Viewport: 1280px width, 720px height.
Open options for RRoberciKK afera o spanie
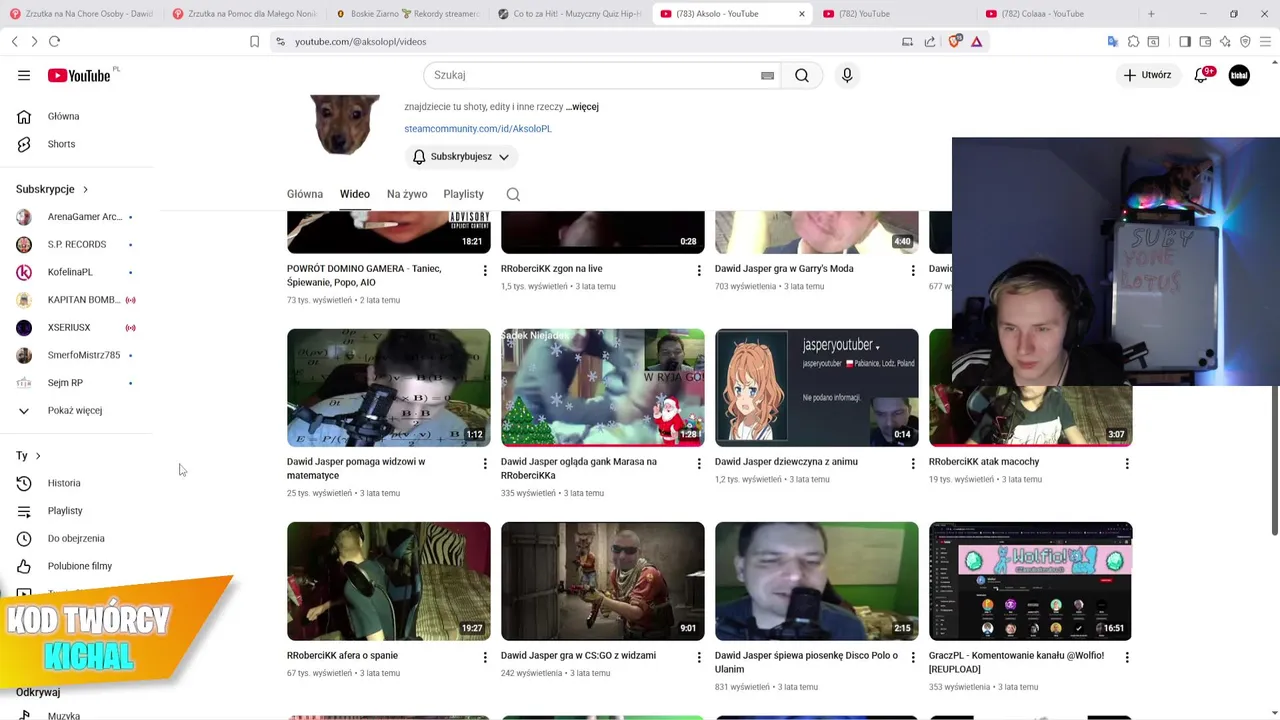(485, 657)
